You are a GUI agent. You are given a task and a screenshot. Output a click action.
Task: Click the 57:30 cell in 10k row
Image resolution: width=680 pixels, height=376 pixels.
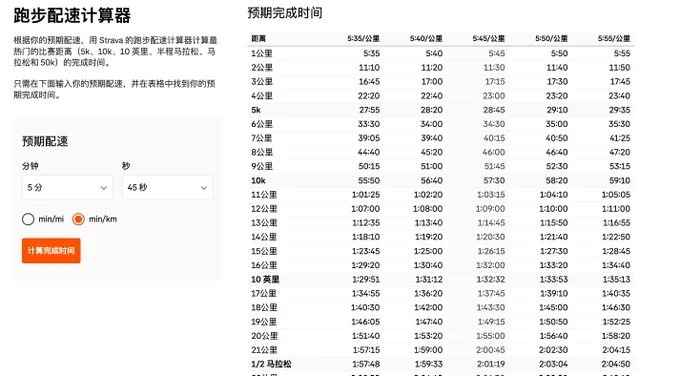(x=494, y=180)
